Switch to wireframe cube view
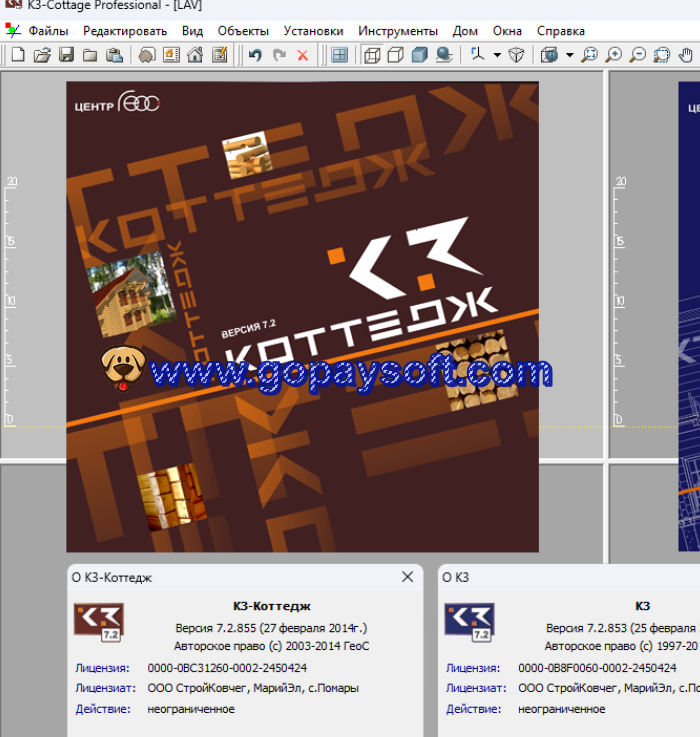This screenshot has width=700, height=737. point(372,55)
